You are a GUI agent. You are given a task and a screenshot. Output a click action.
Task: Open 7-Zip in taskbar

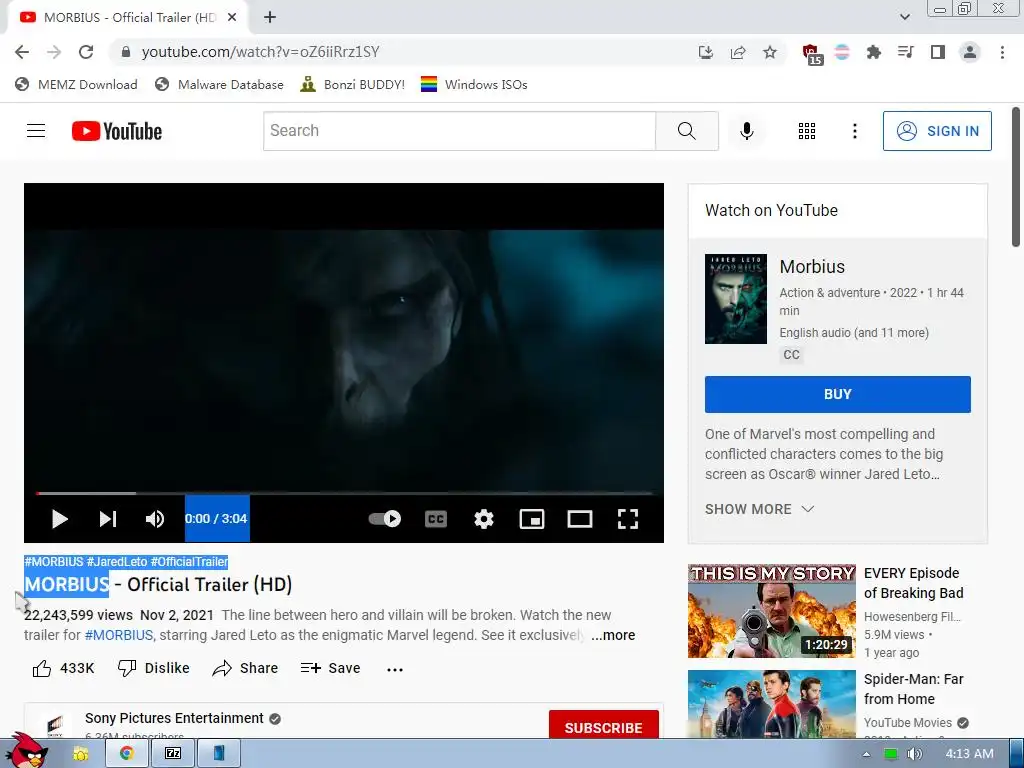(173, 754)
